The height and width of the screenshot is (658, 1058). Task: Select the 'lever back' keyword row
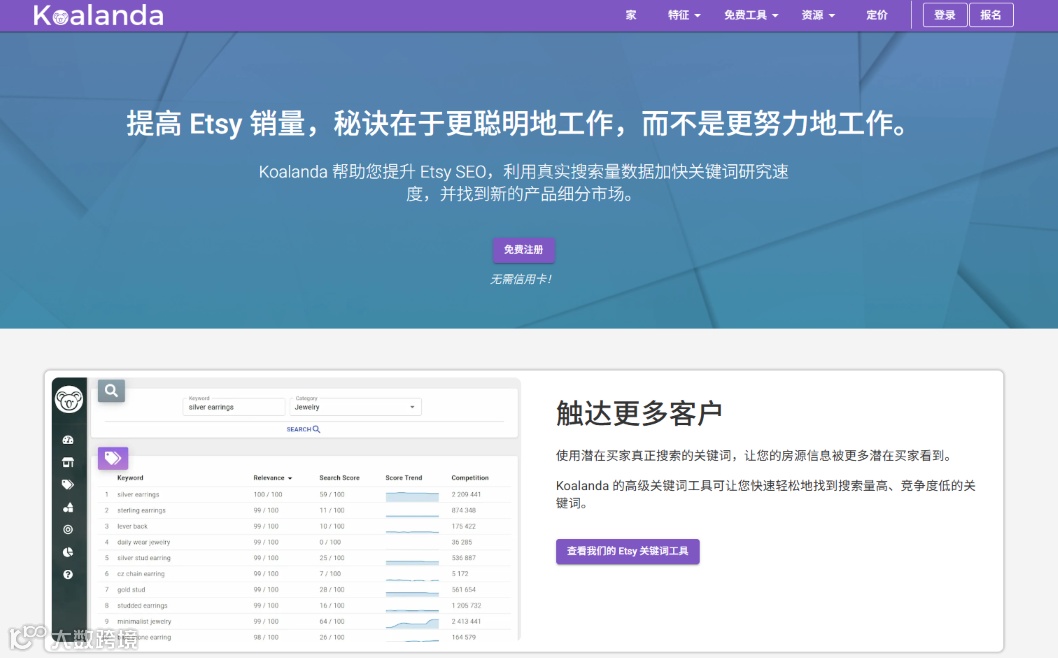(304, 526)
